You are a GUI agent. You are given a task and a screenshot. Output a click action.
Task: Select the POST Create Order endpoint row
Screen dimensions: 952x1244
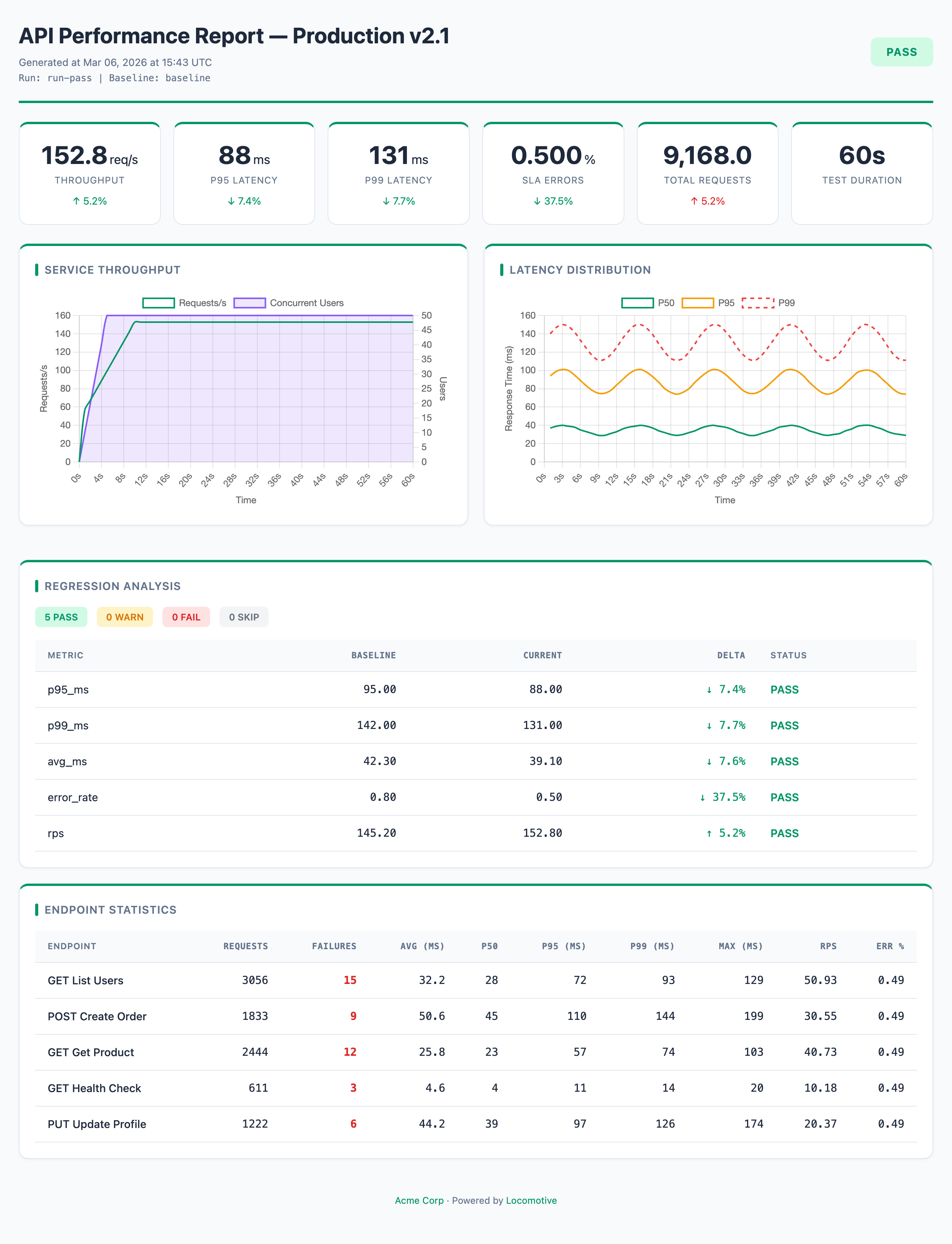(x=476, y=1016)
